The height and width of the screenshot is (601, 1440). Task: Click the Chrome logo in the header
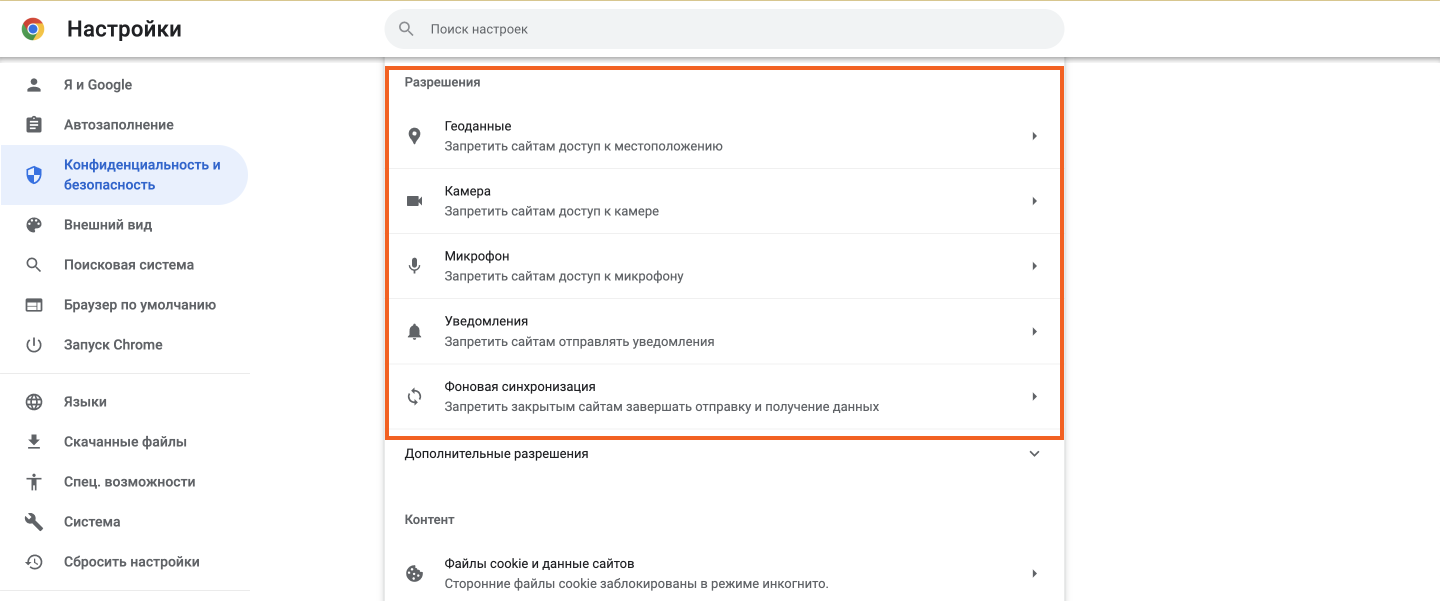(33, 28)
